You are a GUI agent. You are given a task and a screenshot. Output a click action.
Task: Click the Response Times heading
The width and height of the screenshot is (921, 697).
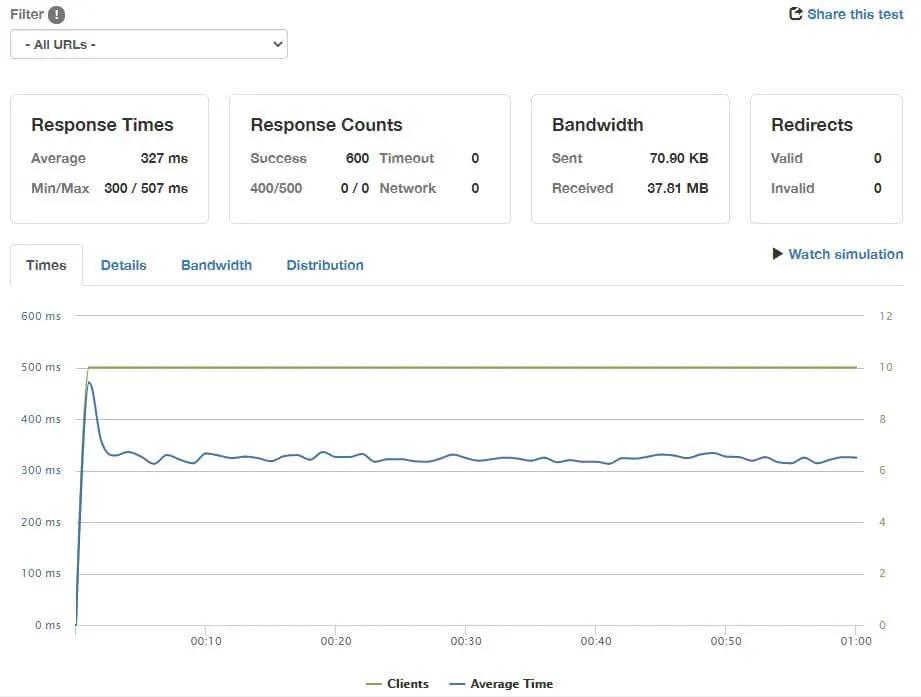102,124
